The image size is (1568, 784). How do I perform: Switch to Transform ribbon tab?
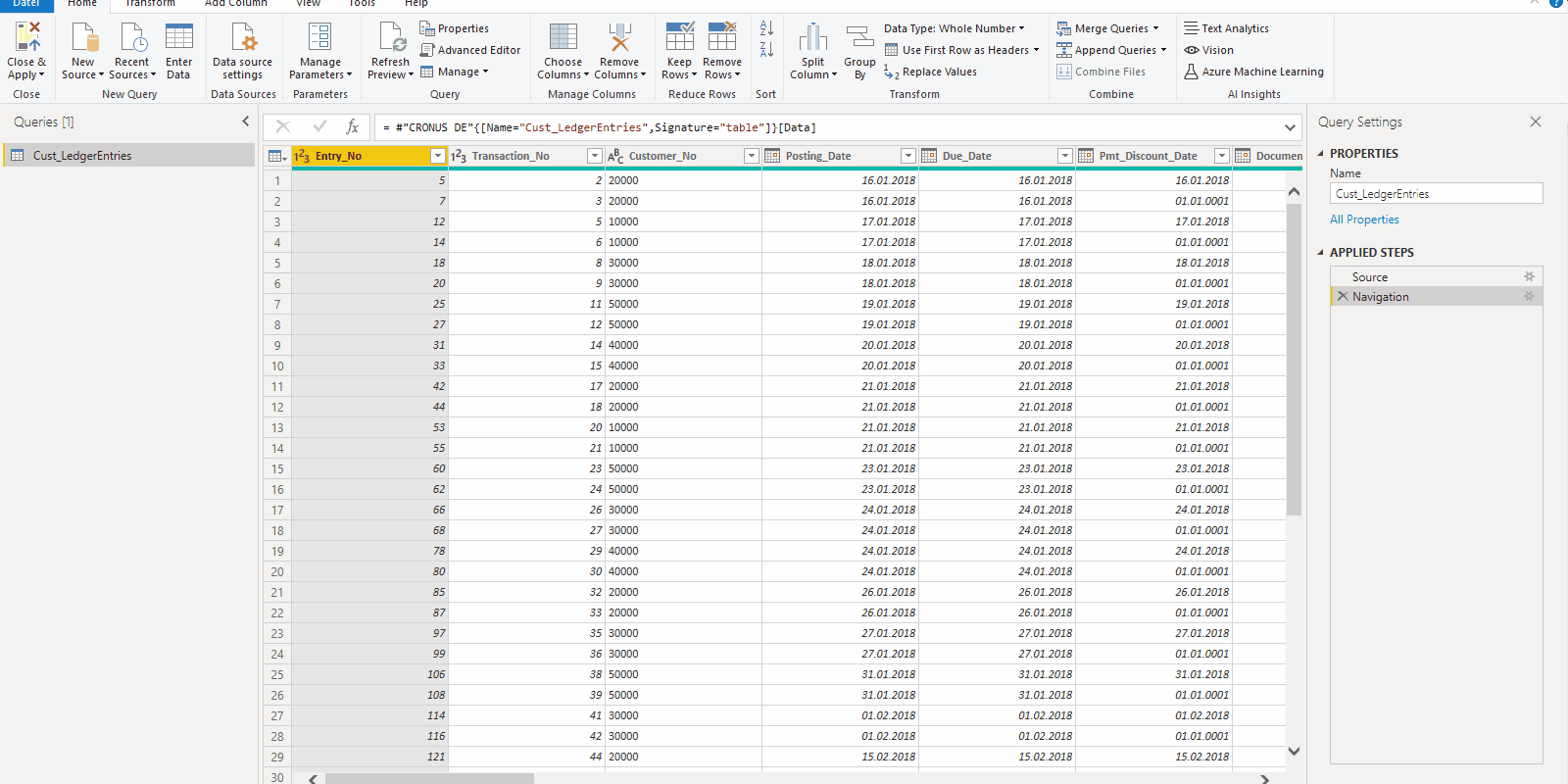point(150,4)
